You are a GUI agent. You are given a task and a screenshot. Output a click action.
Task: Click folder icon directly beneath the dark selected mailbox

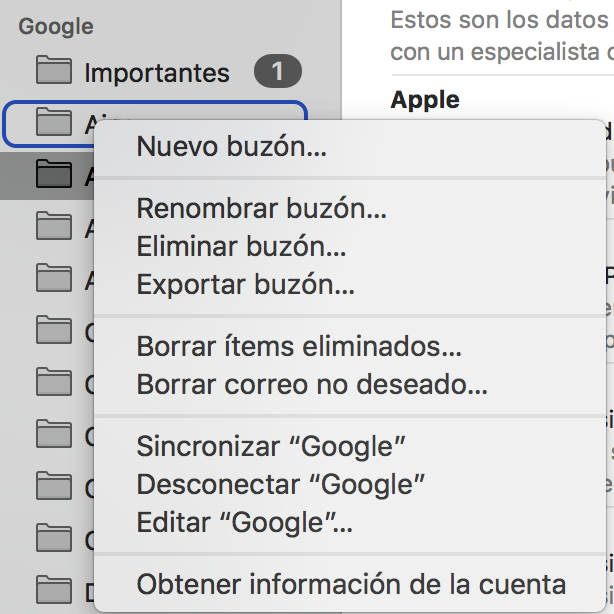coord(54,227)
